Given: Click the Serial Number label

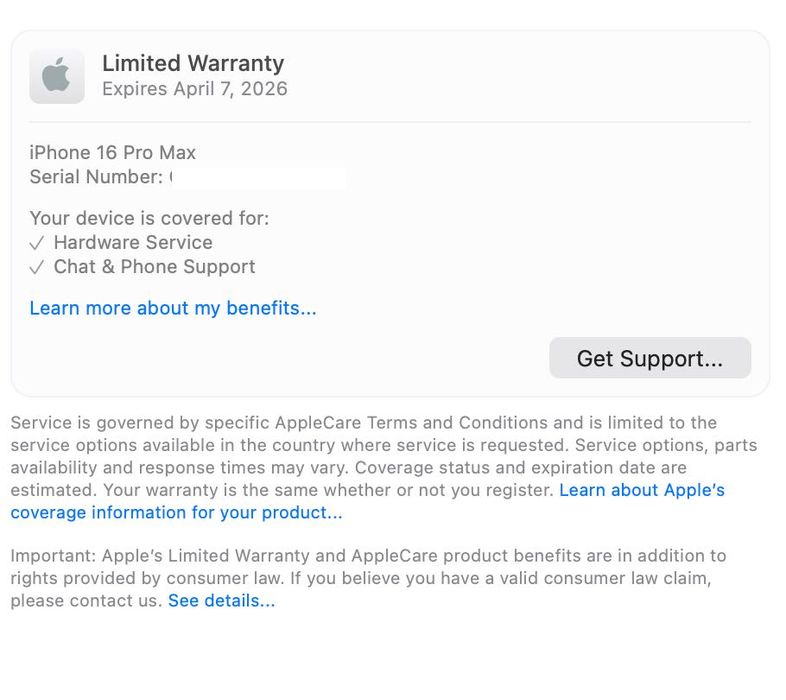Looking at the screenshot, I should click(x=96, y=177).
